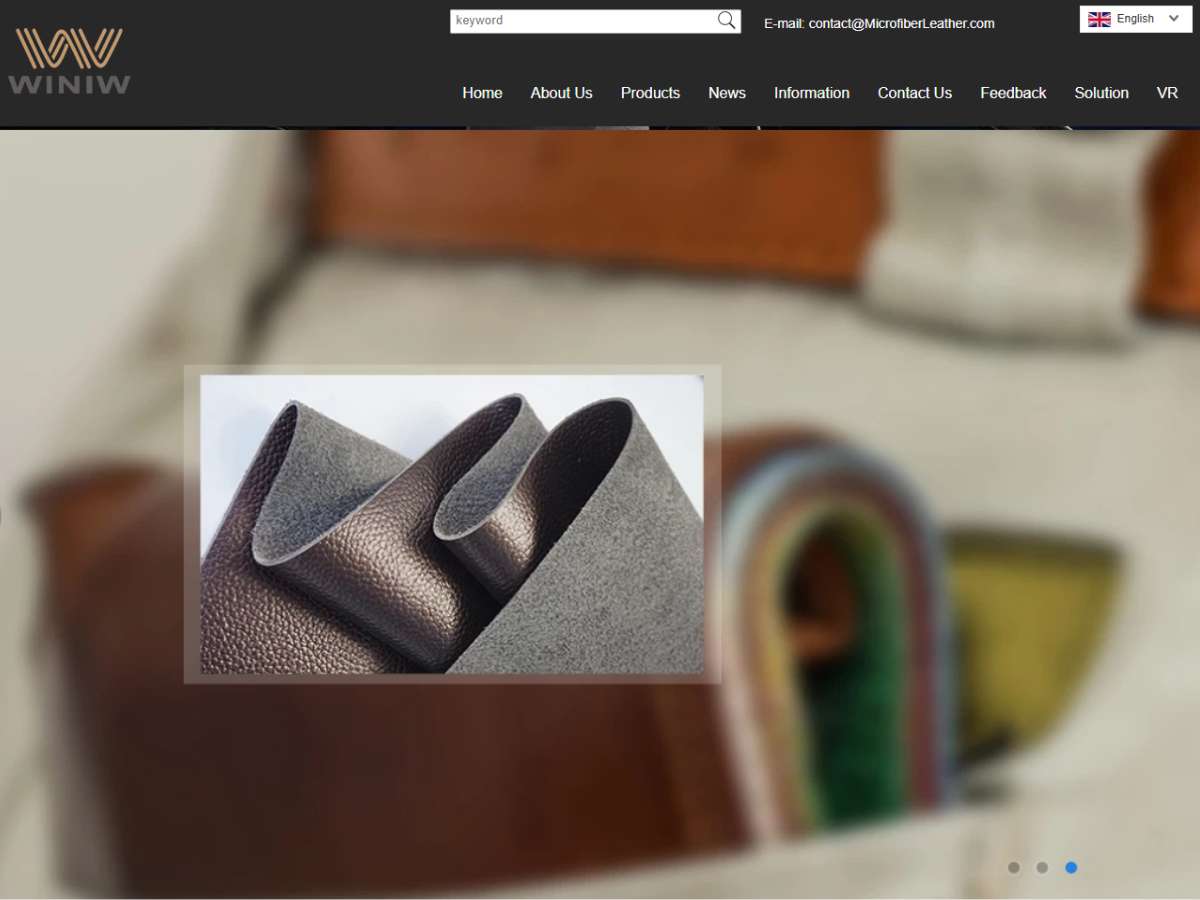Viewport: 1200px width, 900px height.
Task: Open the Feedback page
Action: (x=1013, y=93)
